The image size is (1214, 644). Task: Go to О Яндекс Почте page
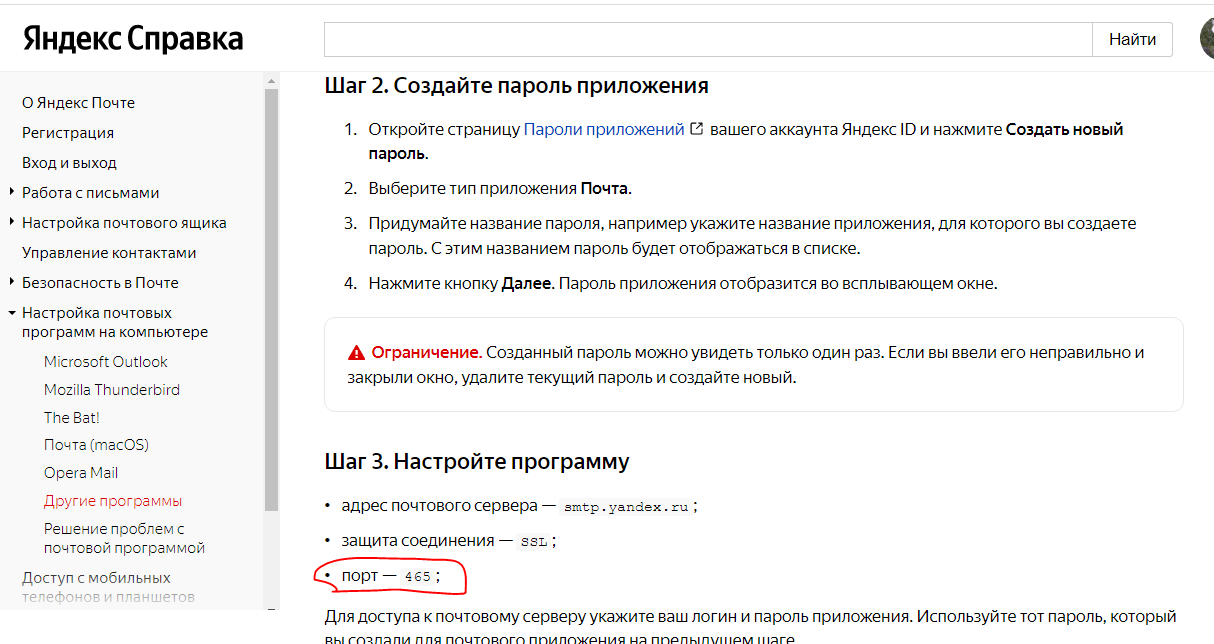78,102
